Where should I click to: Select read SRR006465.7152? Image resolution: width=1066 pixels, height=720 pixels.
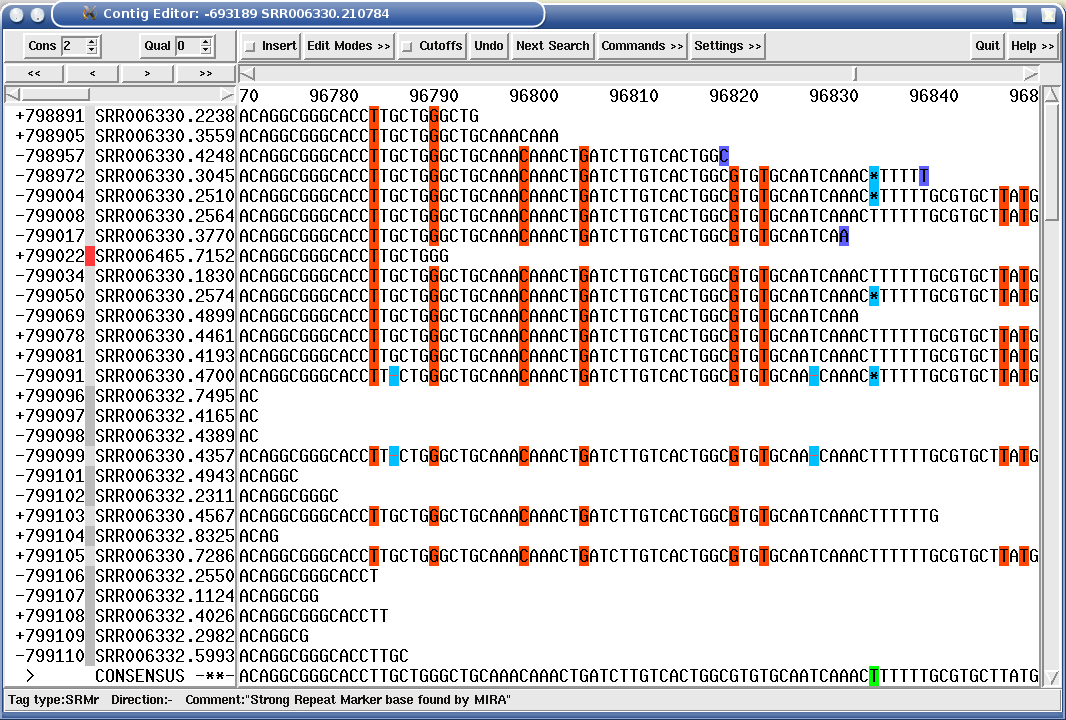pyautogui.click(x=165, y=256)
